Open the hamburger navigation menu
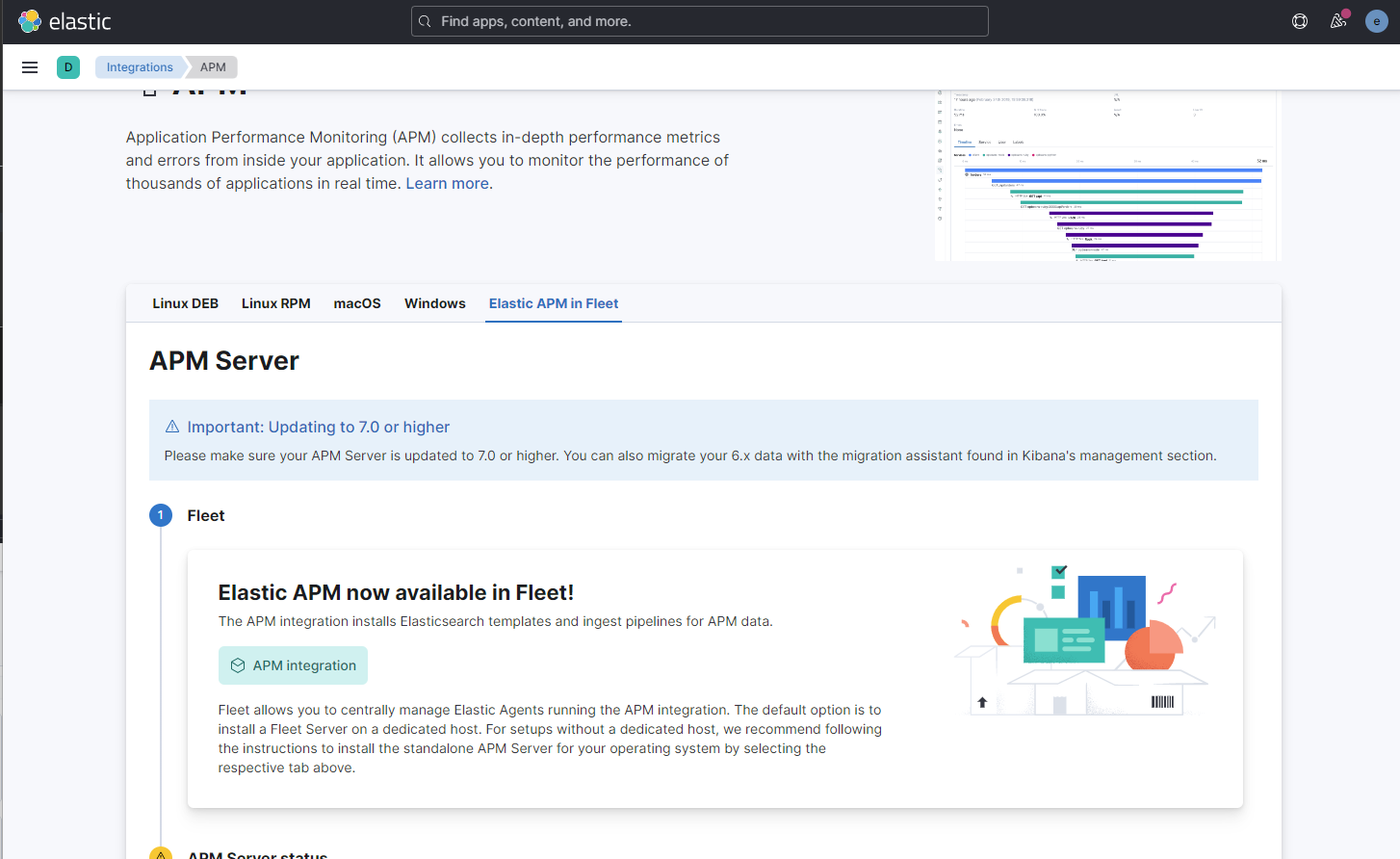The image size is (1400, 859). pos(30,67)
